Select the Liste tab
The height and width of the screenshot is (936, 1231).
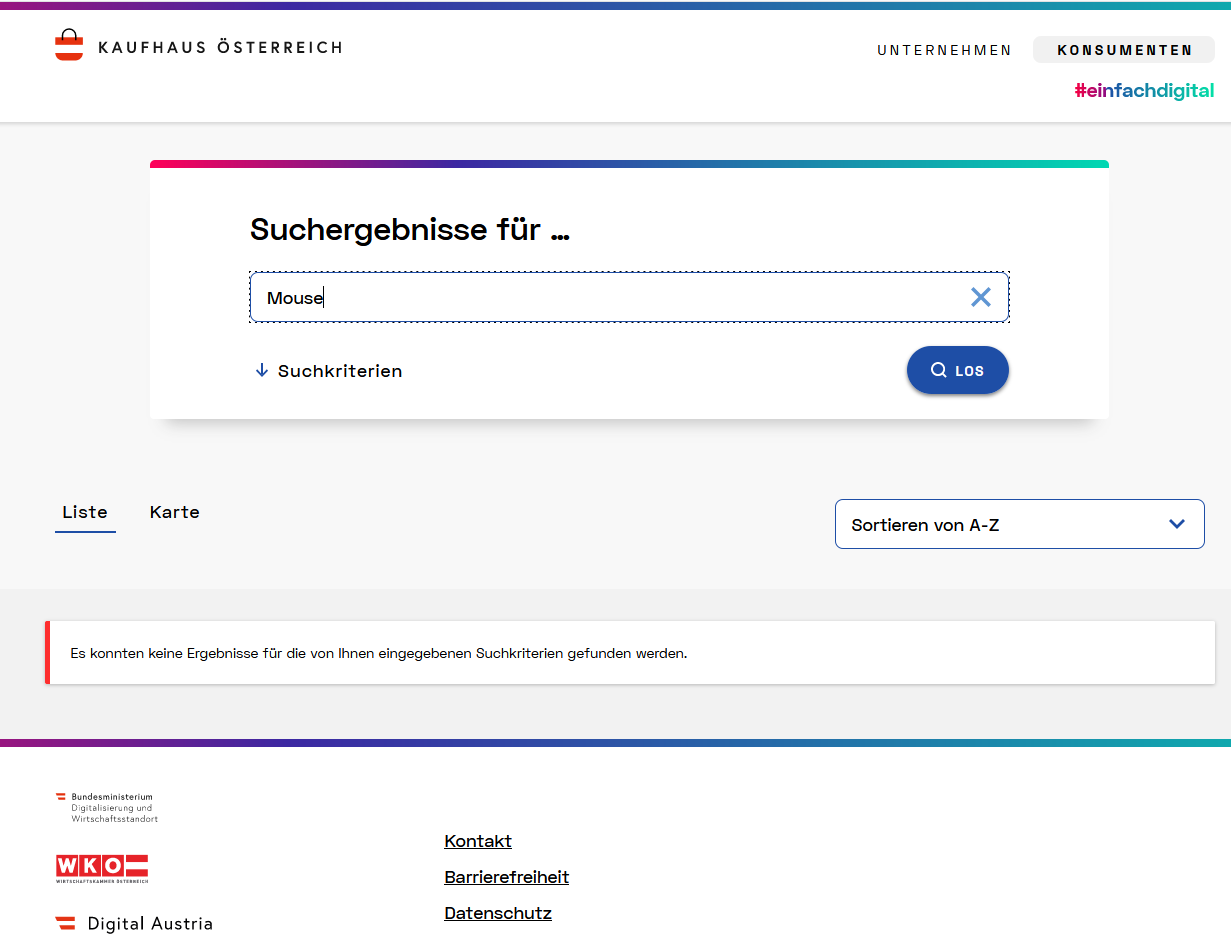(x=85, y=512)
